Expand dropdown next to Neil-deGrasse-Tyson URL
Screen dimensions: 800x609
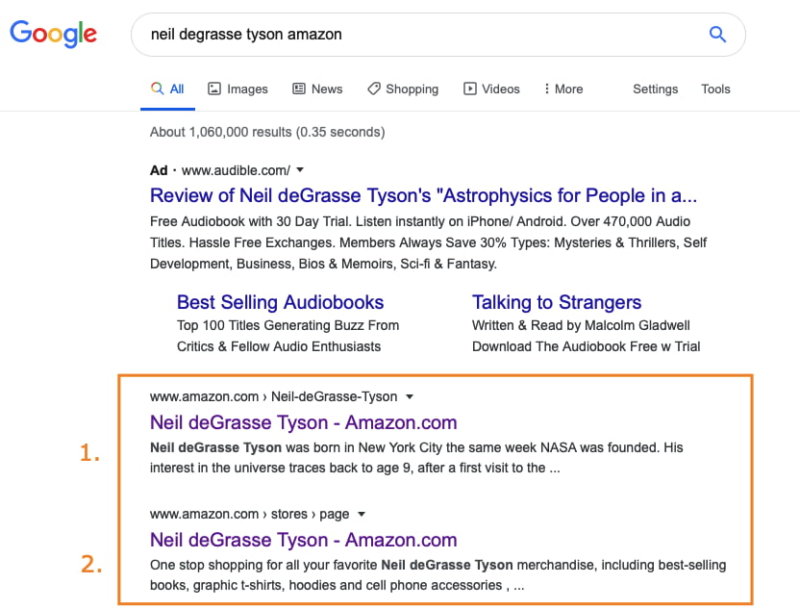click(409, 396)
